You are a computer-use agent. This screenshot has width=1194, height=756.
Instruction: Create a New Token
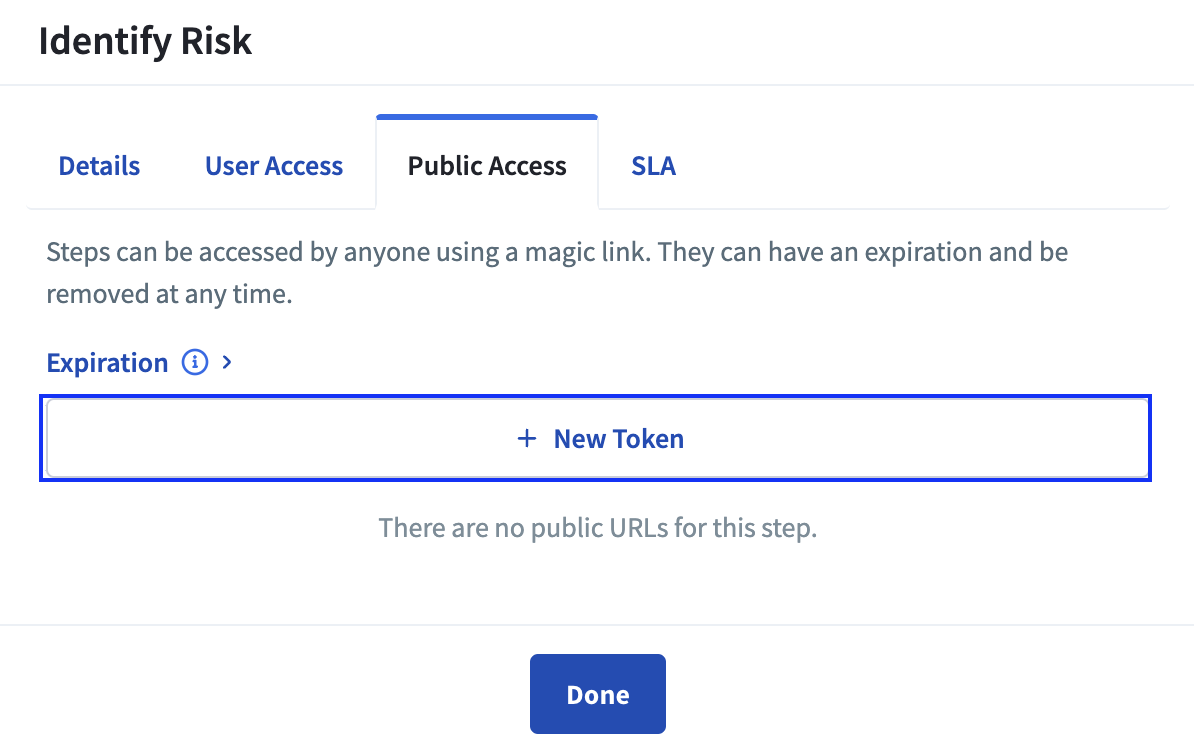click(597, 439)
